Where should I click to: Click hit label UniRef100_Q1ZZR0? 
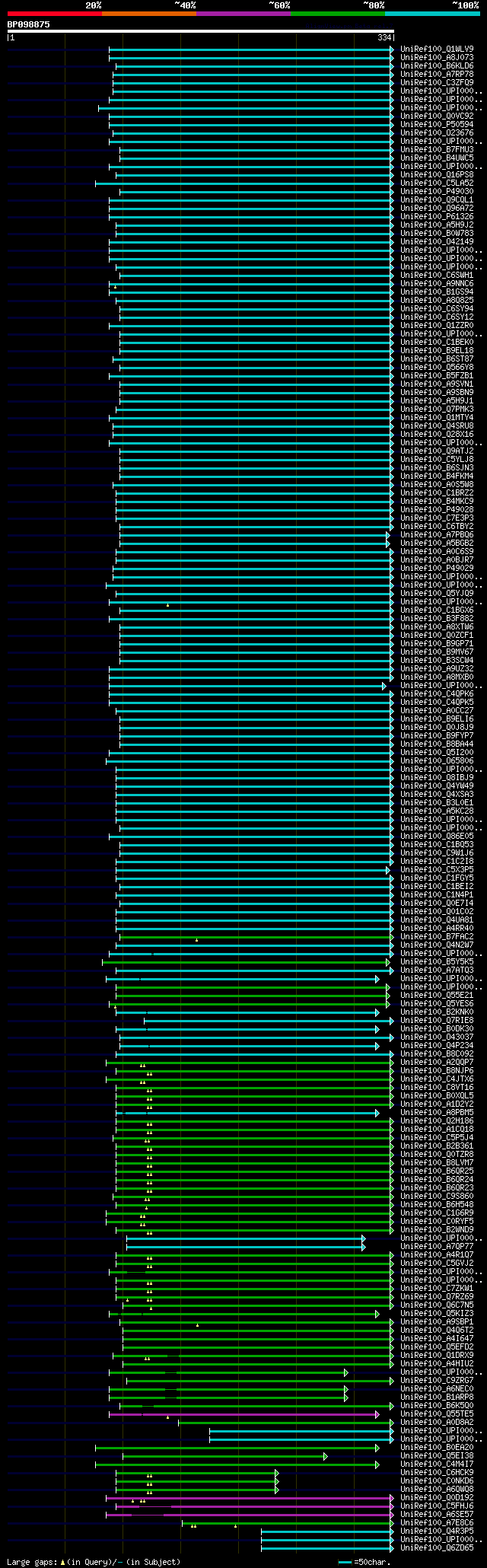(x=437, y=325)
